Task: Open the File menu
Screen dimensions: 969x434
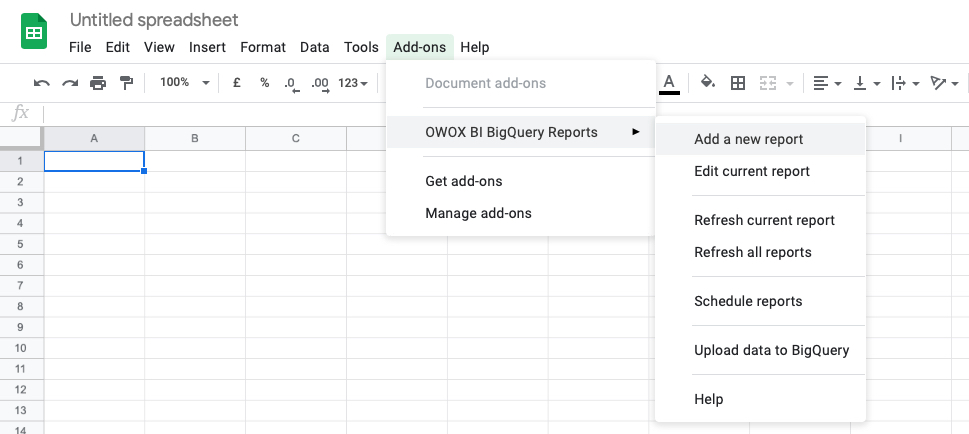Action: click(80, 47)
